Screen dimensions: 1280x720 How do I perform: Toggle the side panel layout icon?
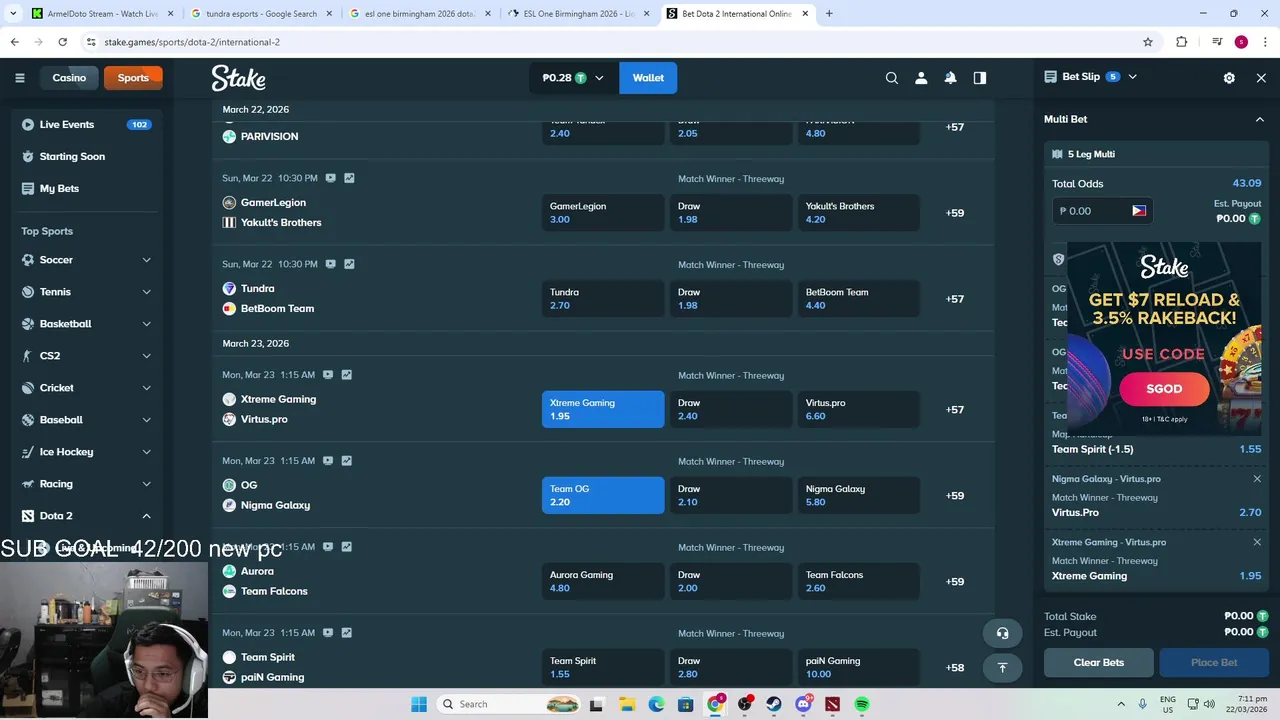tap(980, 78)
